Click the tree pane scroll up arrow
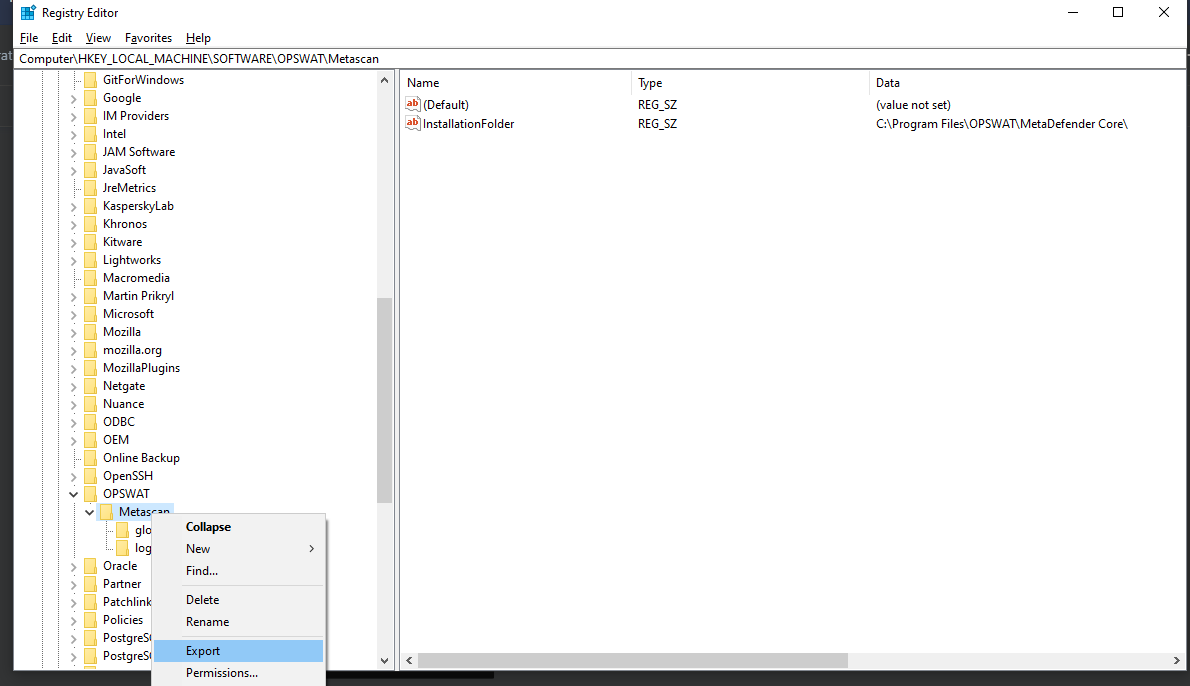The width and height of the screenshot is (1190, 686). point(384,80)
